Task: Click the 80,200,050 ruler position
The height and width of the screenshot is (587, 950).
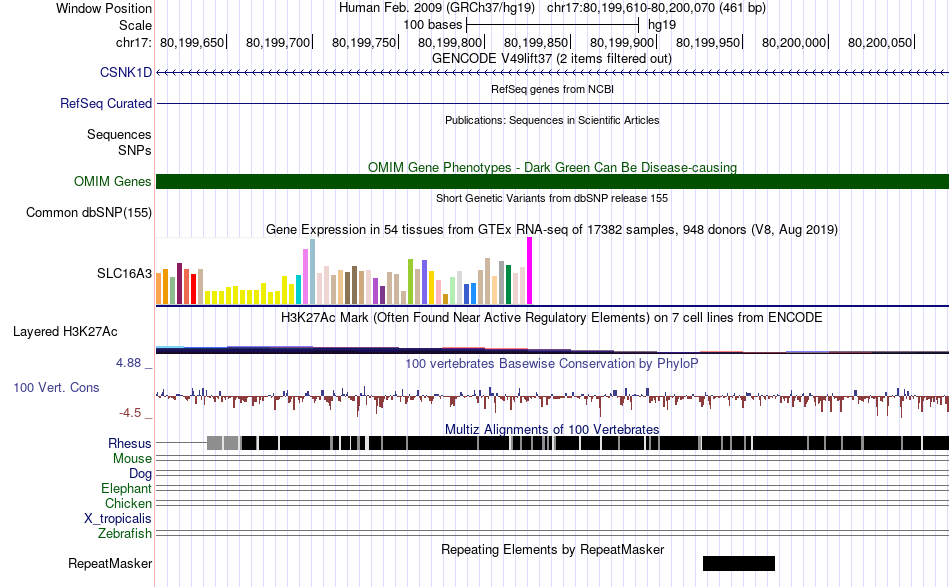Action: coord(880,42)
